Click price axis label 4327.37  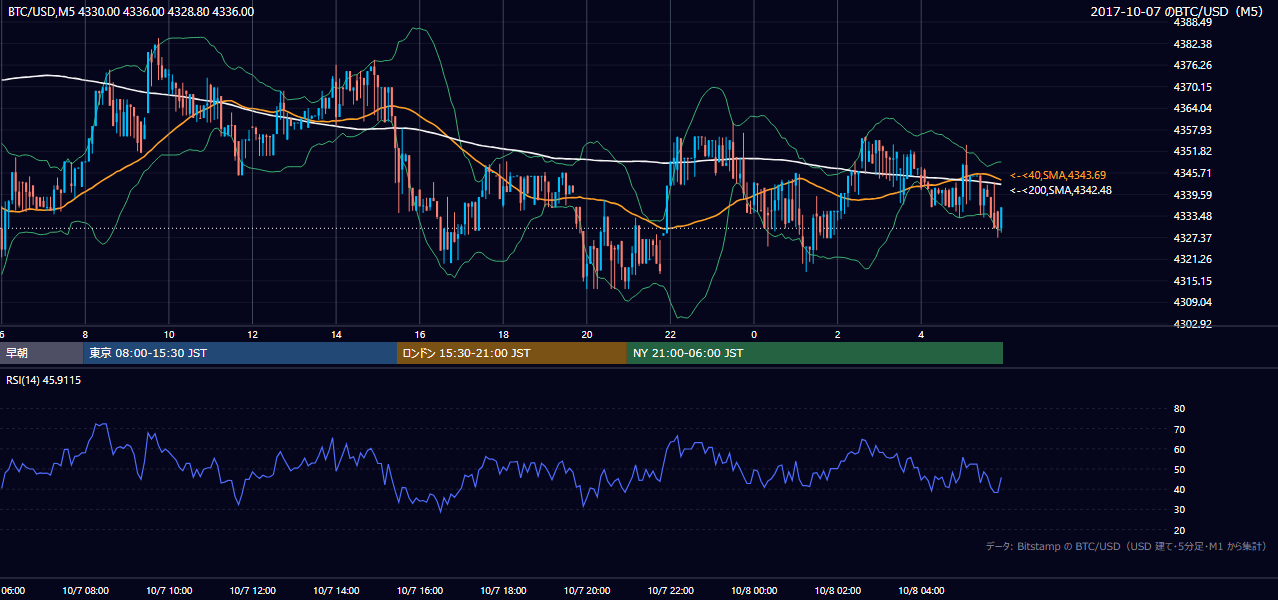(x=1193, y=238)
